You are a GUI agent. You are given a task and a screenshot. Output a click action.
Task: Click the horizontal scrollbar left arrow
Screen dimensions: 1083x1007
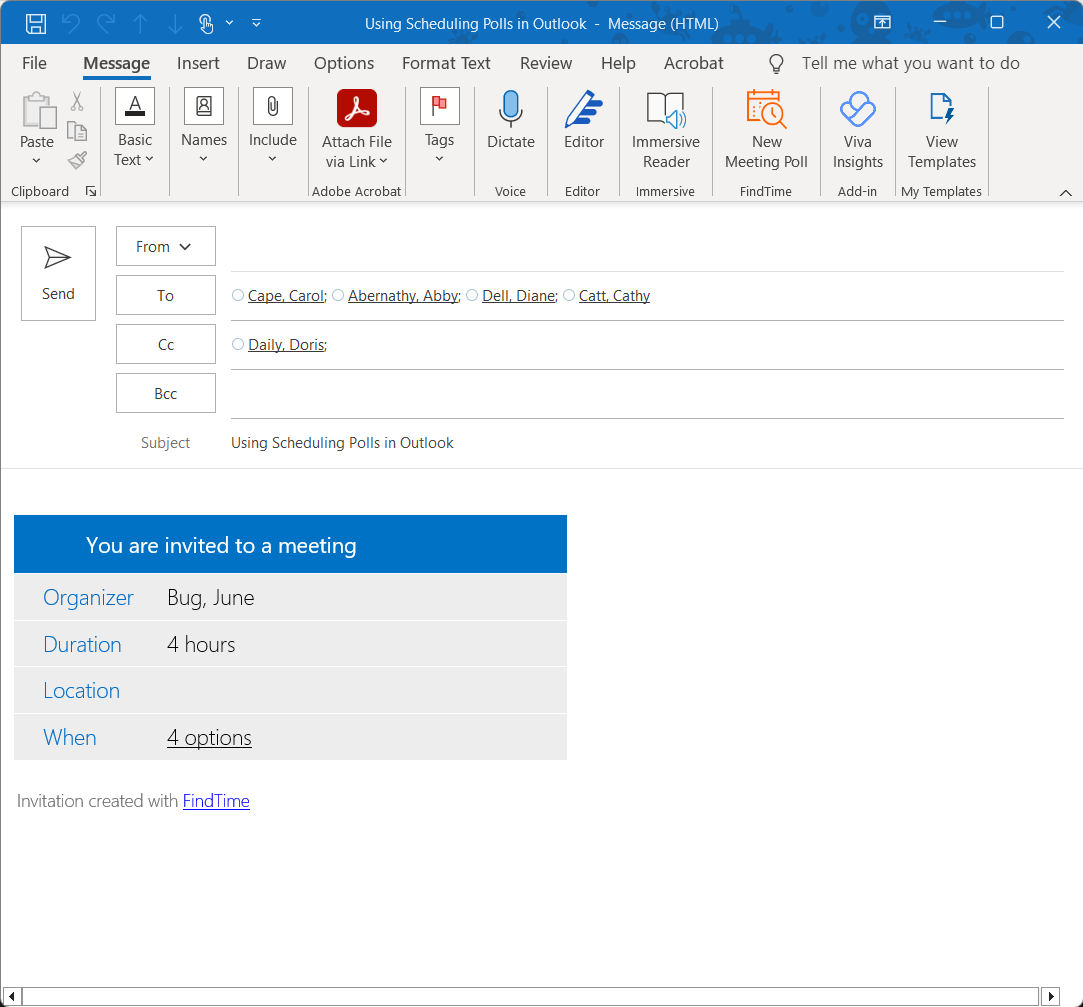pos(12,997)
